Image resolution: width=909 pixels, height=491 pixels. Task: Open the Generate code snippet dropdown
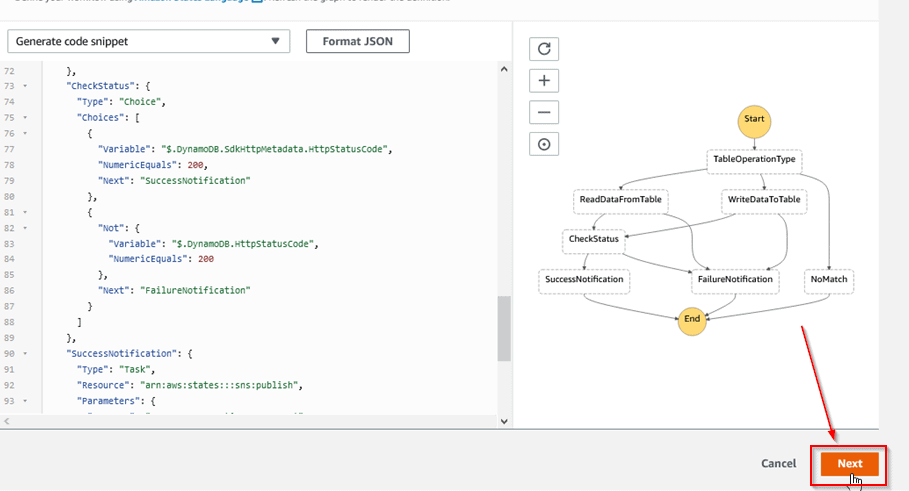[x=148, y=41]
